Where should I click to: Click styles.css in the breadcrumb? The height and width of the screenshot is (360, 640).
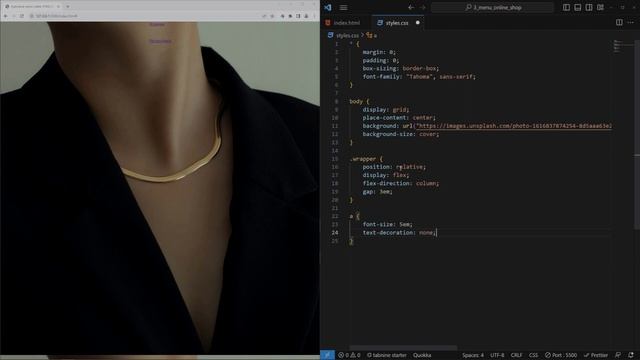[x=347, y=36]
